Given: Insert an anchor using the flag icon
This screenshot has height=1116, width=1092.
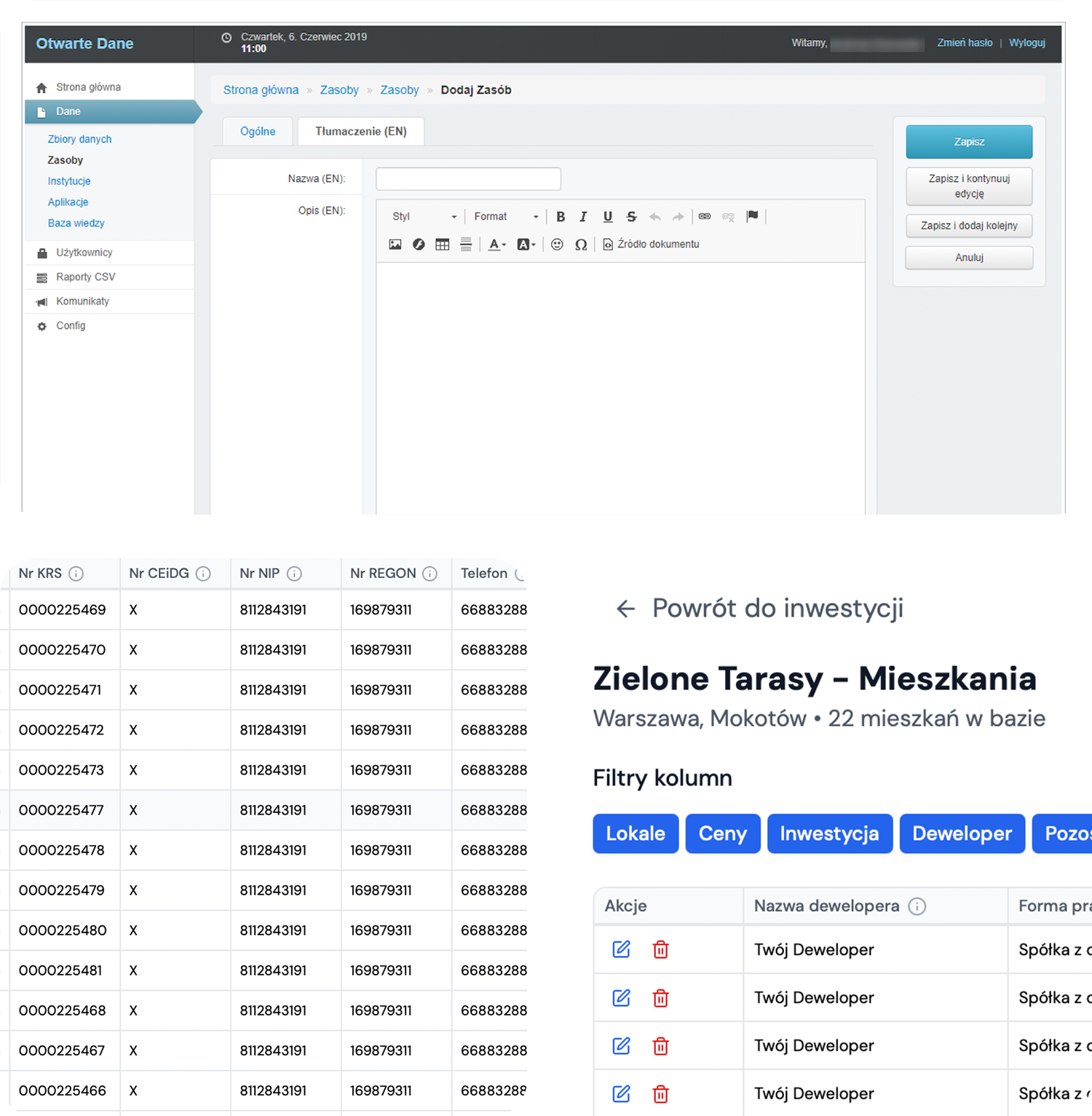Looking at the screenshot, I should [753, 216].
